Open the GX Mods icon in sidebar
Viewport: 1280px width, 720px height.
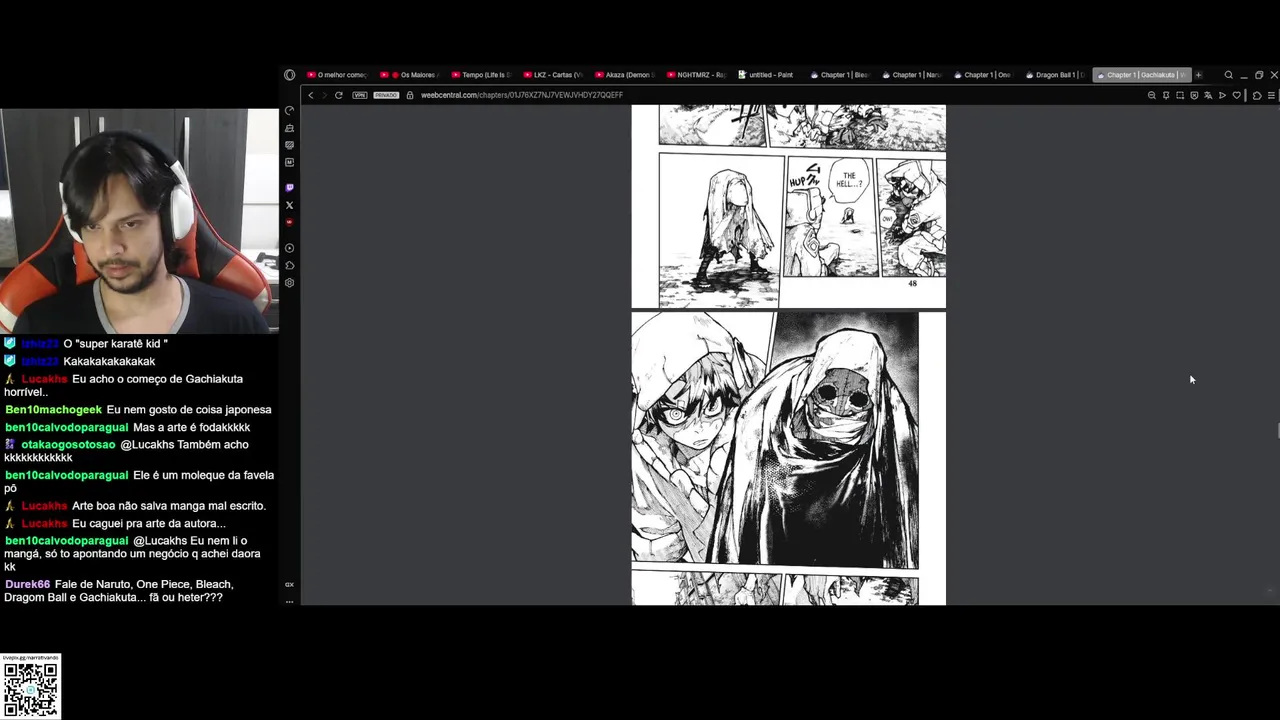click(289, 162)
